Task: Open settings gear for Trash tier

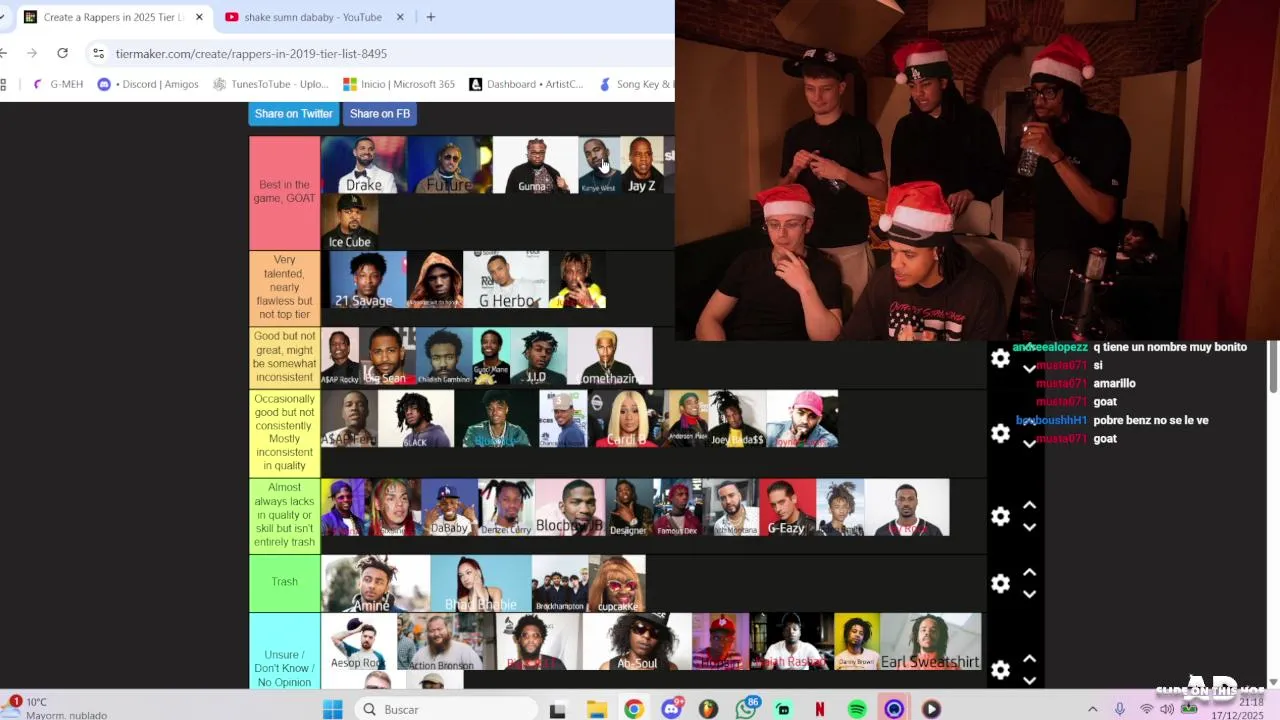Action: coord(1000,583)
